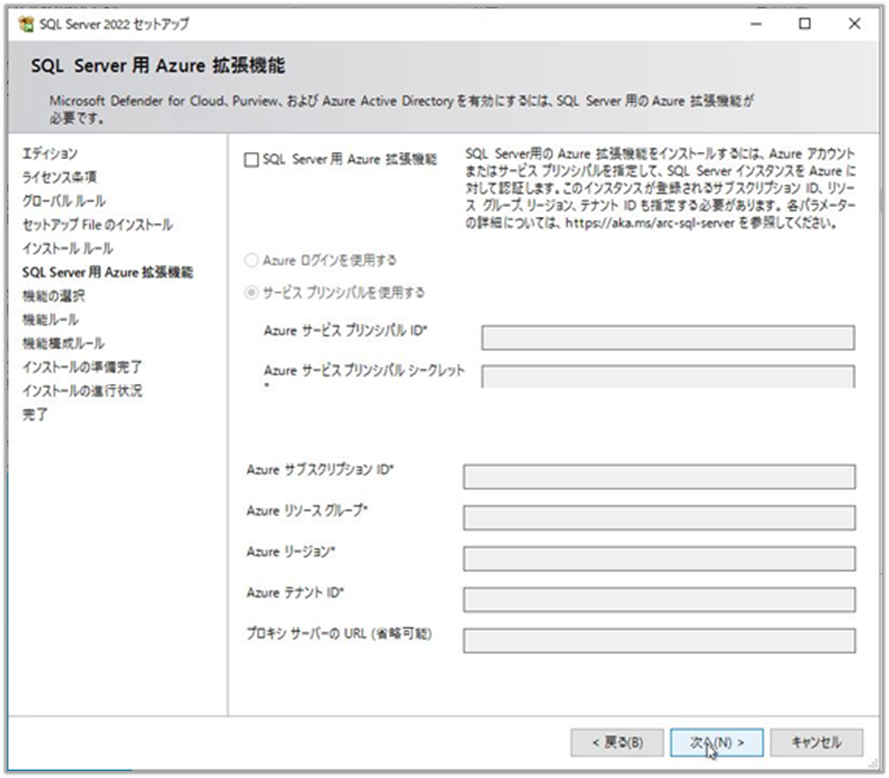Maximize the SQL Server 2022 setup window
This screenshot has width=889, height=778.
coord(805,24)
